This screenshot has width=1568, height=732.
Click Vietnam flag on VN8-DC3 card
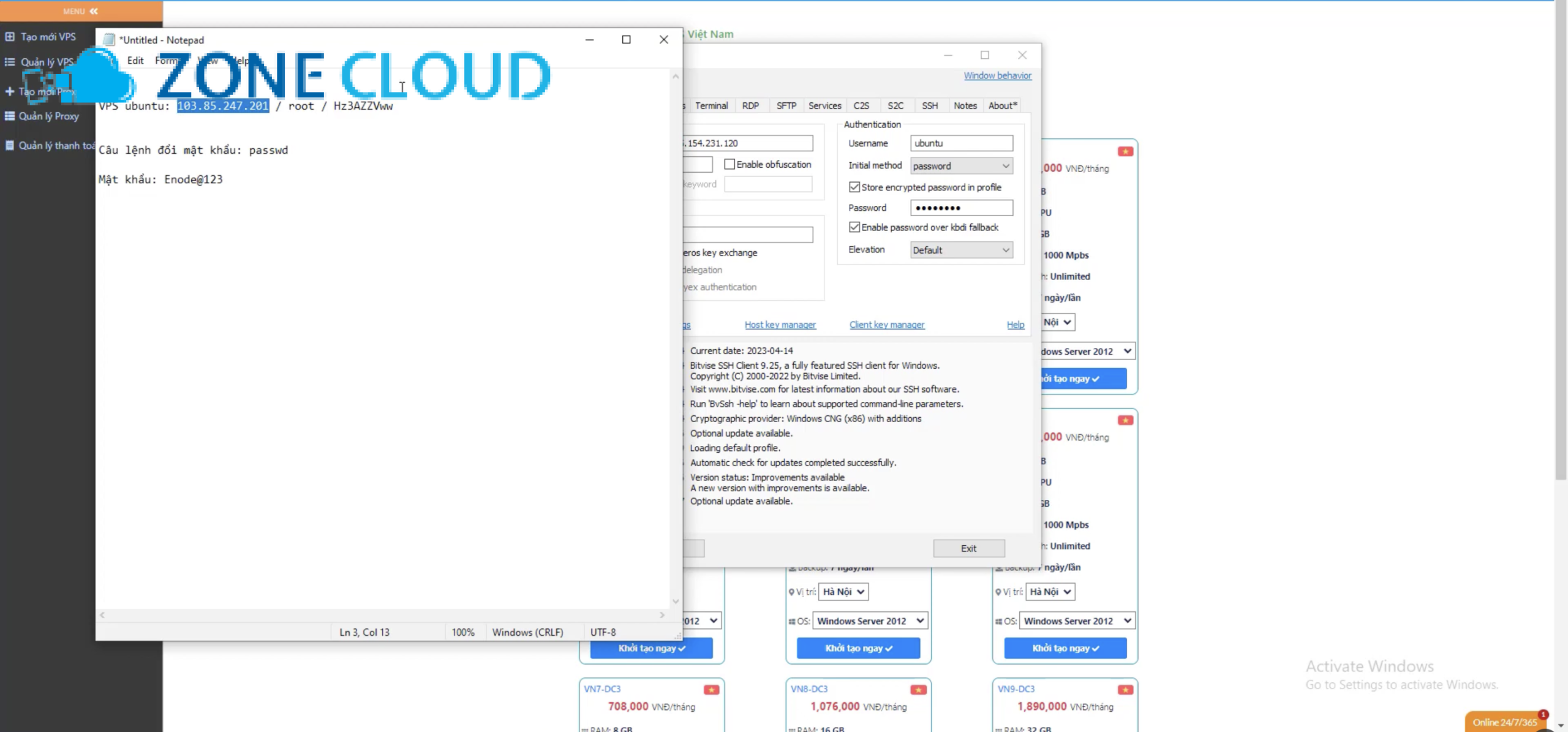coord(918,690)
